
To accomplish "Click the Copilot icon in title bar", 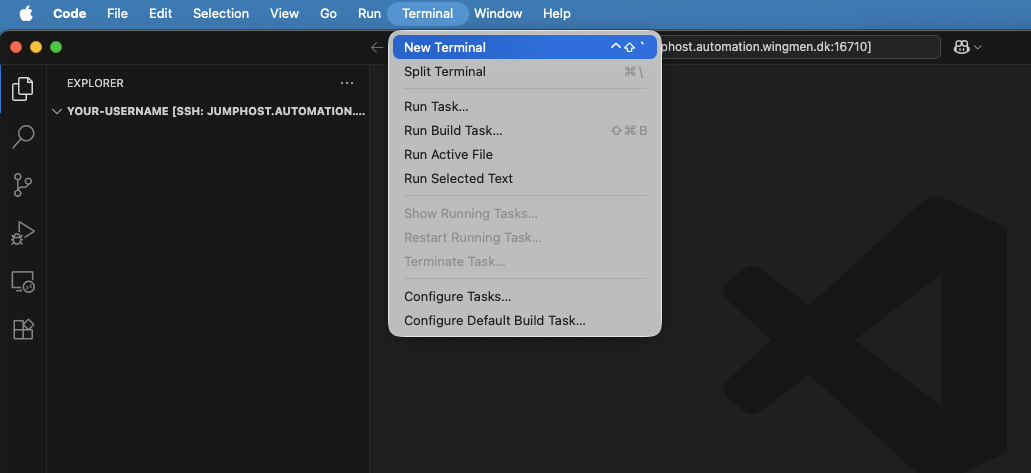I will [961, 47].
